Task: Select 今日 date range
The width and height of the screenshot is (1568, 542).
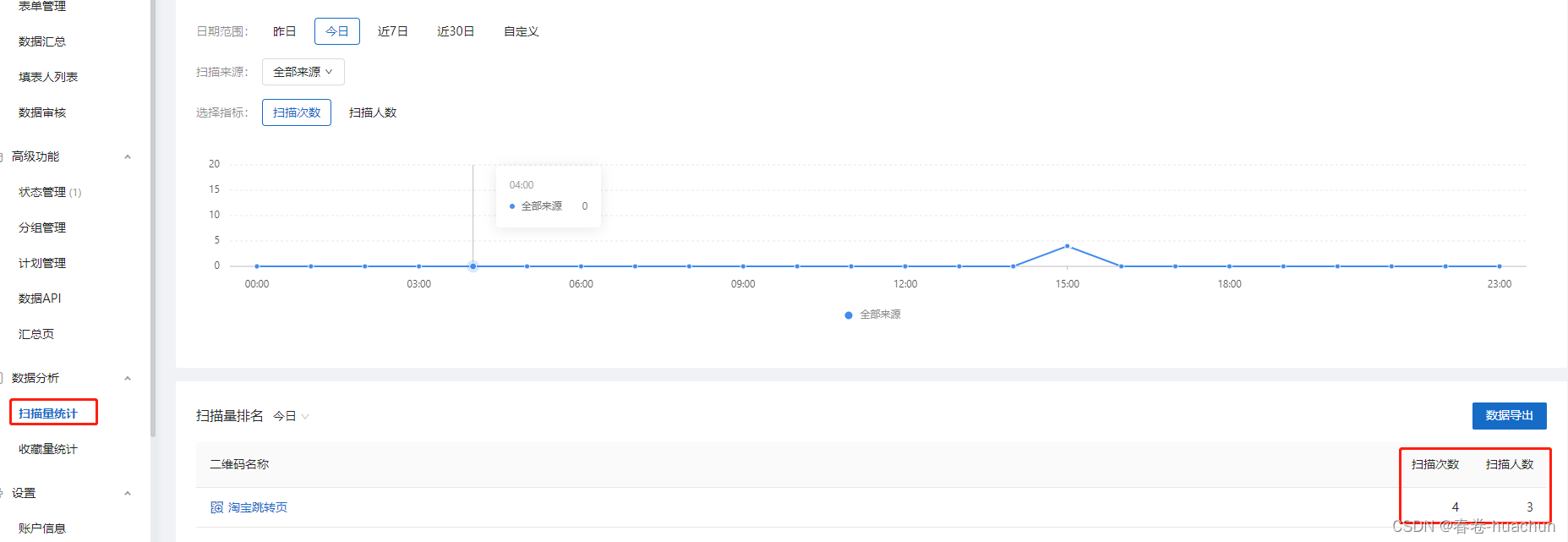Action: tap(337, 31)
